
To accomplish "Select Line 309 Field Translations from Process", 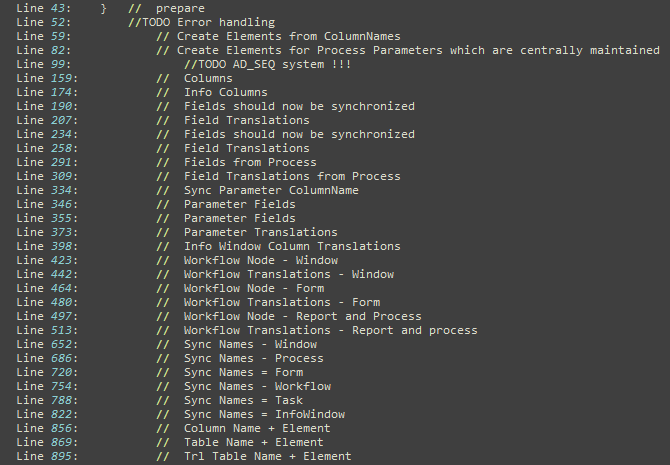I will [x=208, y=176].
